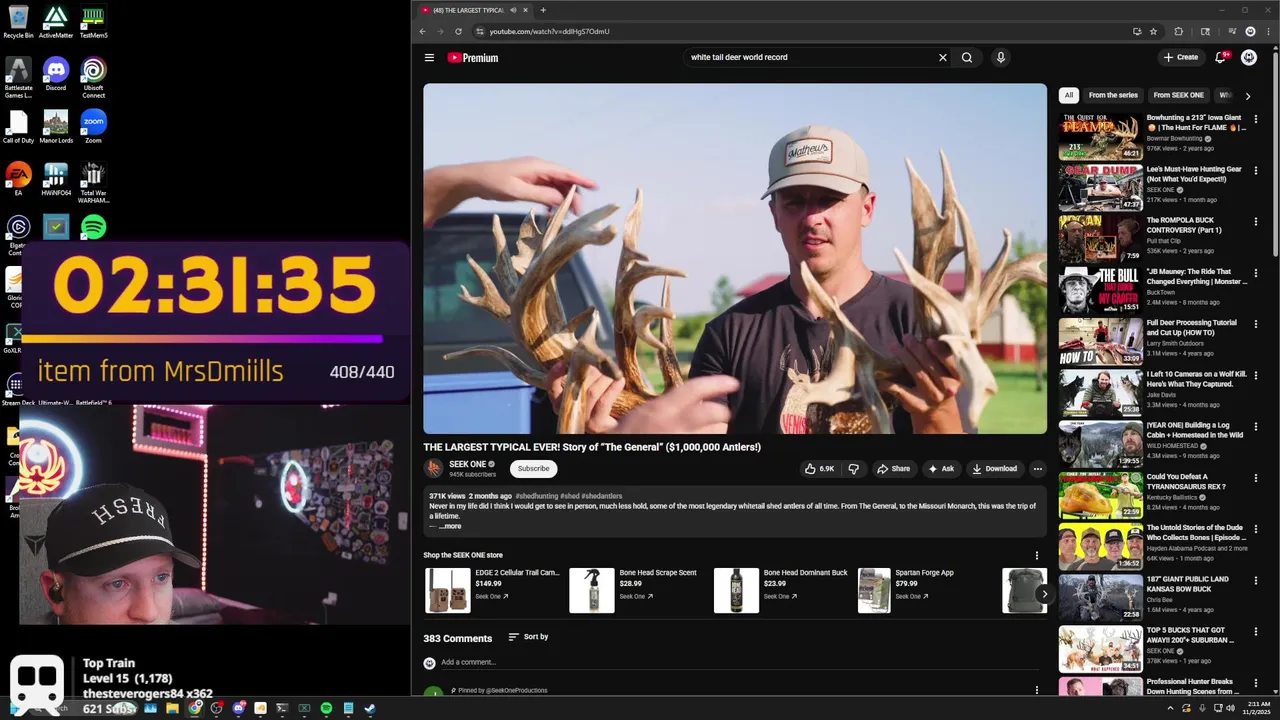Click the YouTube search input field
The width and height of the screenshot is (1280, 720).
coord(810,58)
